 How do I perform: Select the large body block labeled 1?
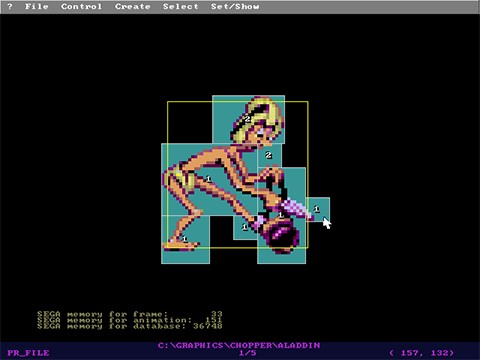(x=209, y=179)
